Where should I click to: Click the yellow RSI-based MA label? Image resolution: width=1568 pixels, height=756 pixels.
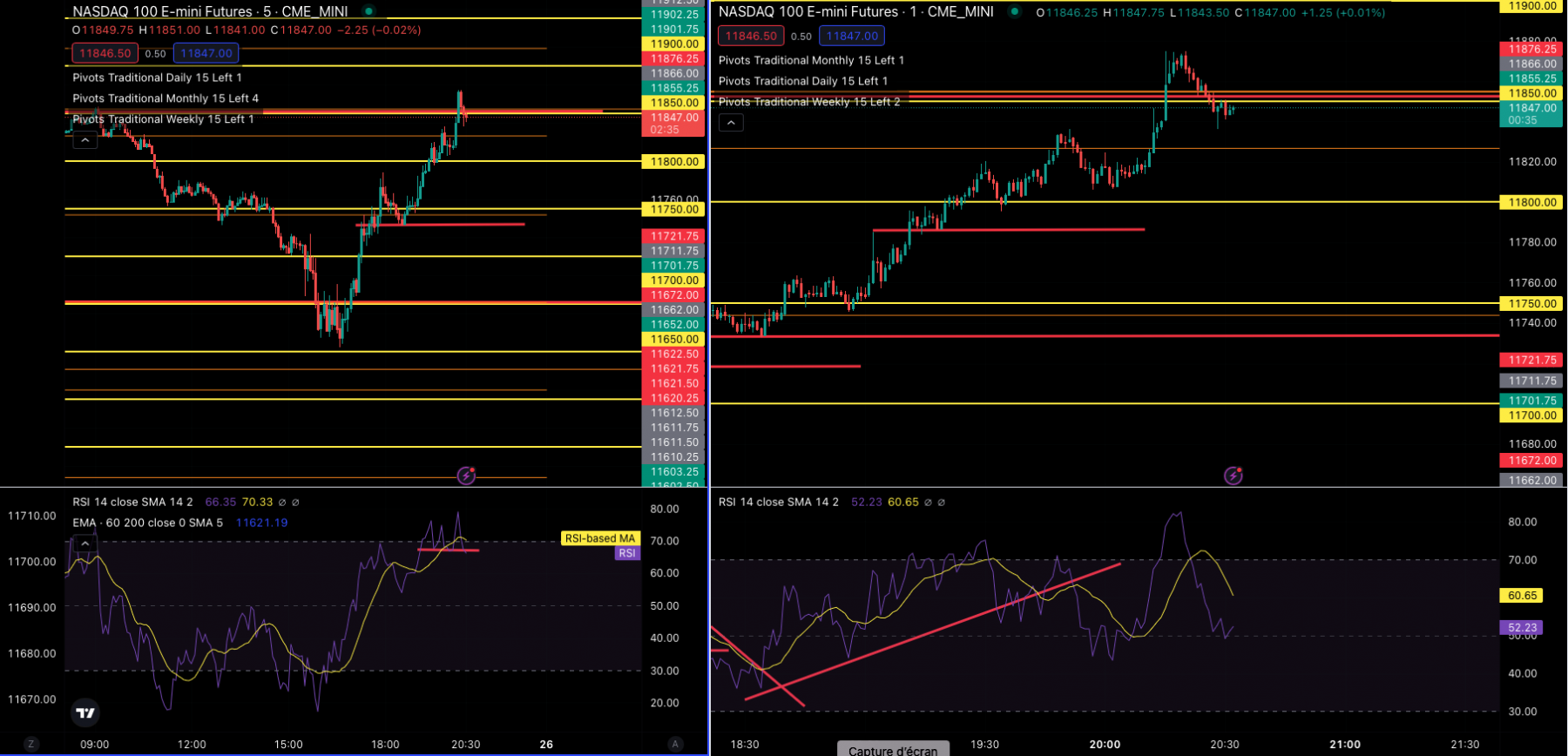click(x=600, y=538)
